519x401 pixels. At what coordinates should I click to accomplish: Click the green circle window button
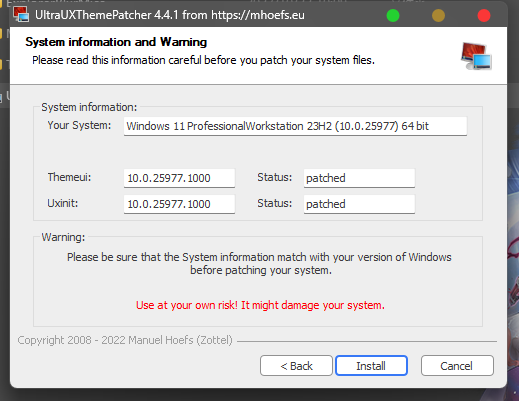(x=393, y=16)
